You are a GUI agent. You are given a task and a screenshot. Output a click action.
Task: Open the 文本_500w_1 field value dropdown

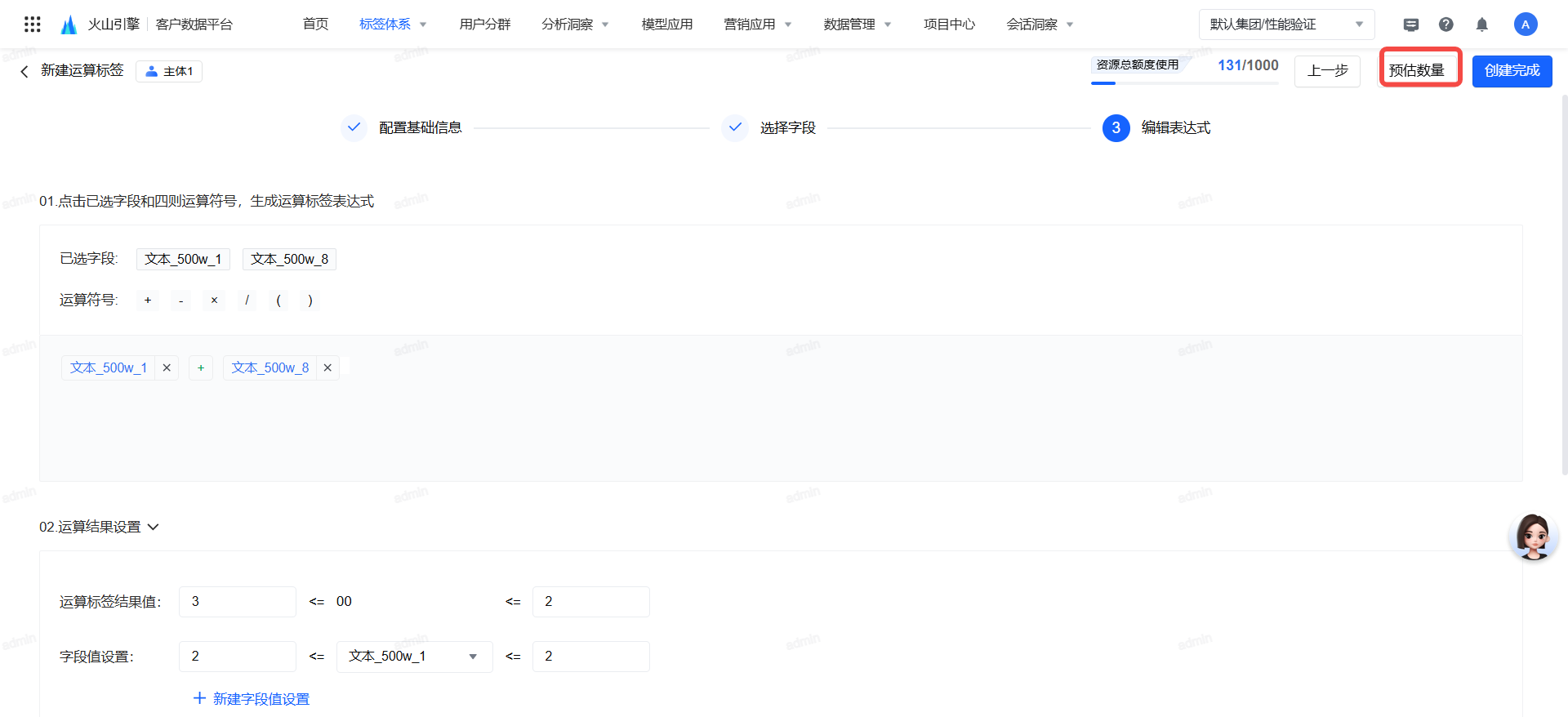click(414, 657)
